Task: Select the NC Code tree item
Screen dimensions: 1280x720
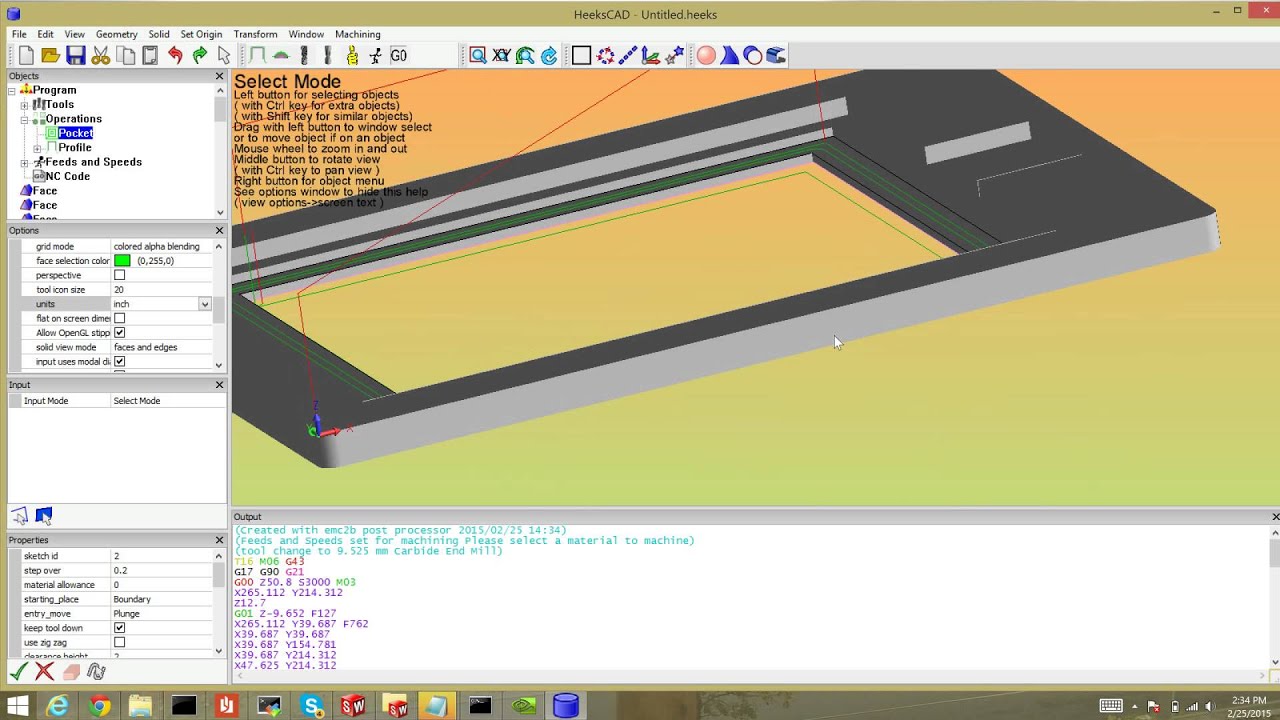Action: (x=67, y=176)
